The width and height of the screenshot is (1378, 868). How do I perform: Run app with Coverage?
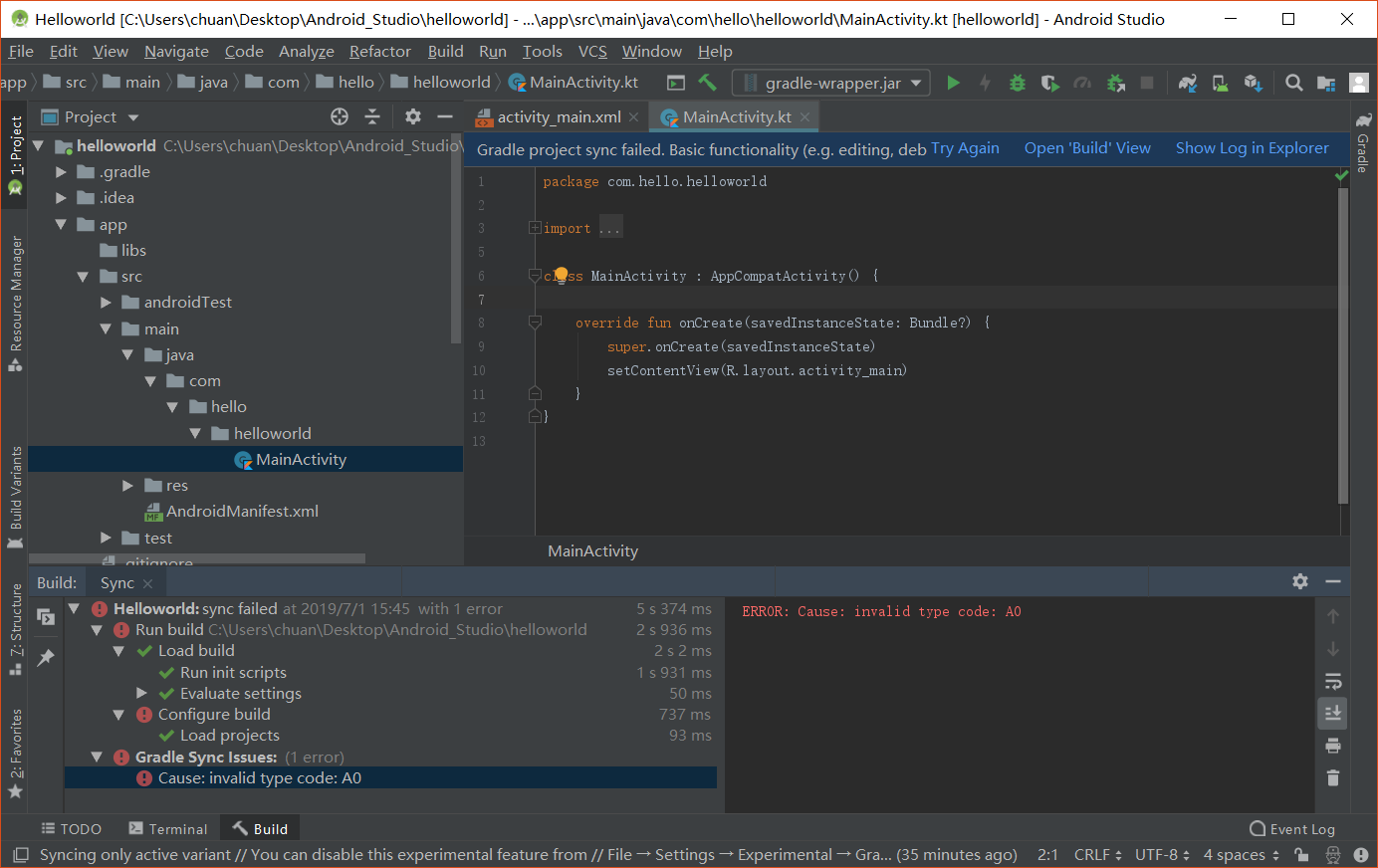click(1049, 83)
